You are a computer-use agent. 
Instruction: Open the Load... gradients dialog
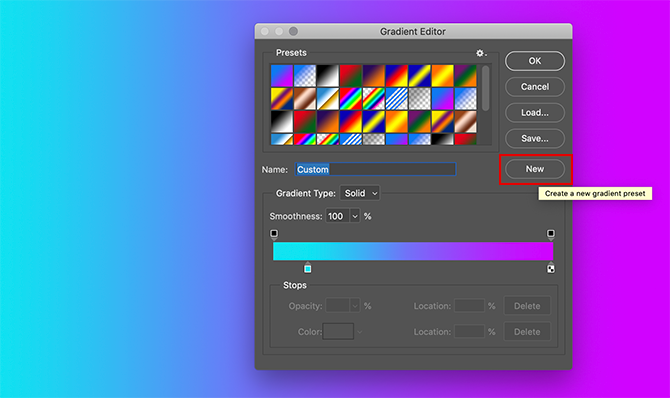tap(535, 112)
